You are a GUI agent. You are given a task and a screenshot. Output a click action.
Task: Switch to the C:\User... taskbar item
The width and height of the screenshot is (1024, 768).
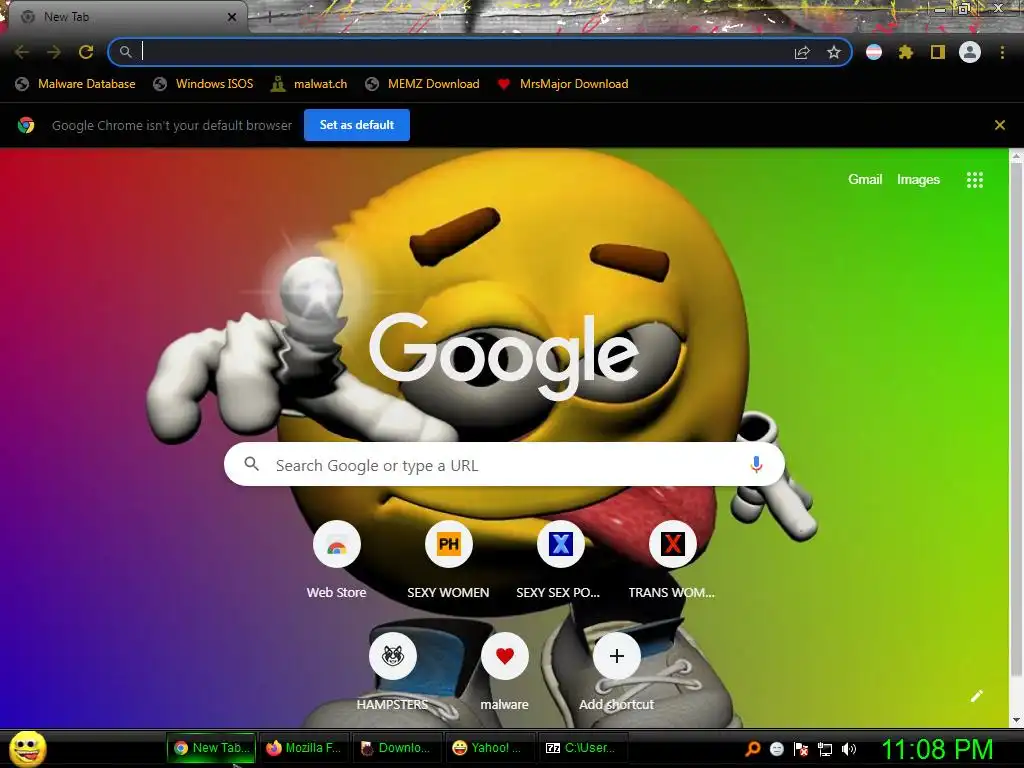583,748
